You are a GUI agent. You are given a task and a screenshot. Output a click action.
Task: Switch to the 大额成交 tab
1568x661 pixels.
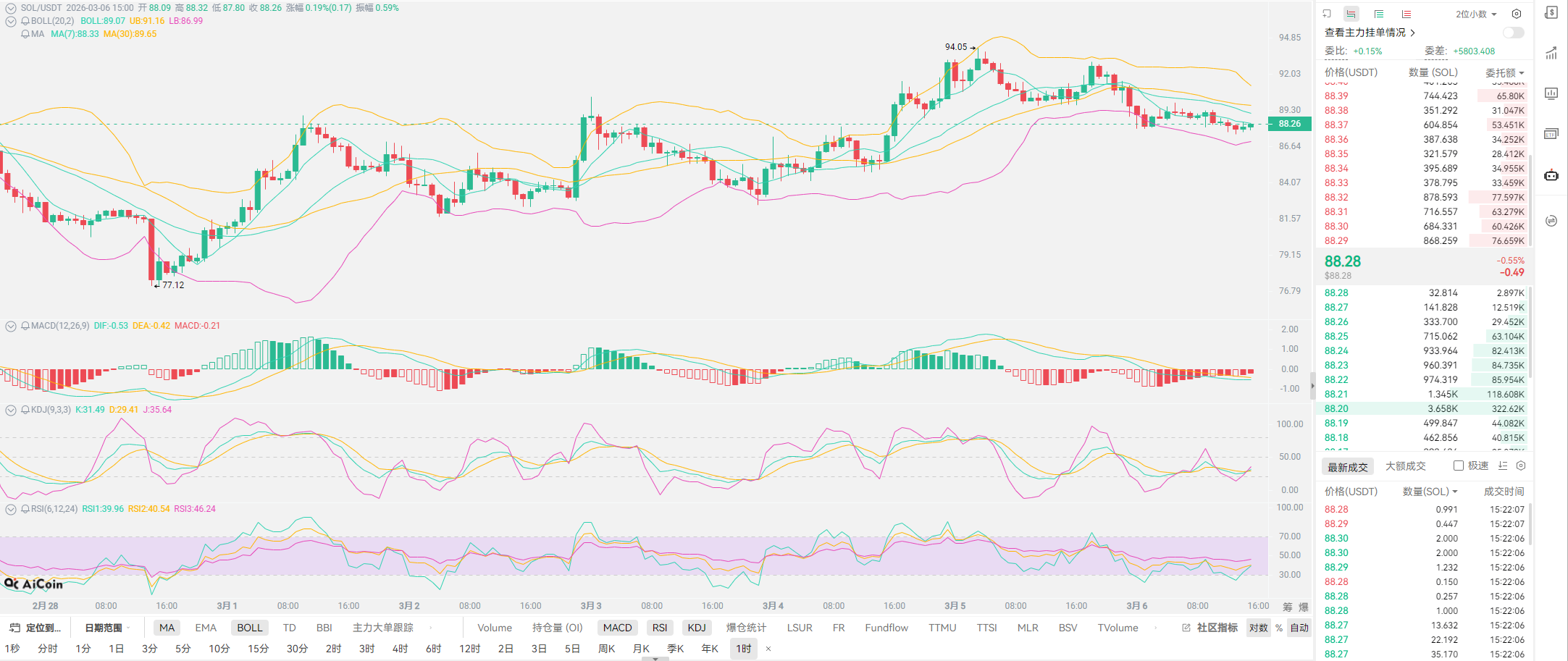[1405, 466]
